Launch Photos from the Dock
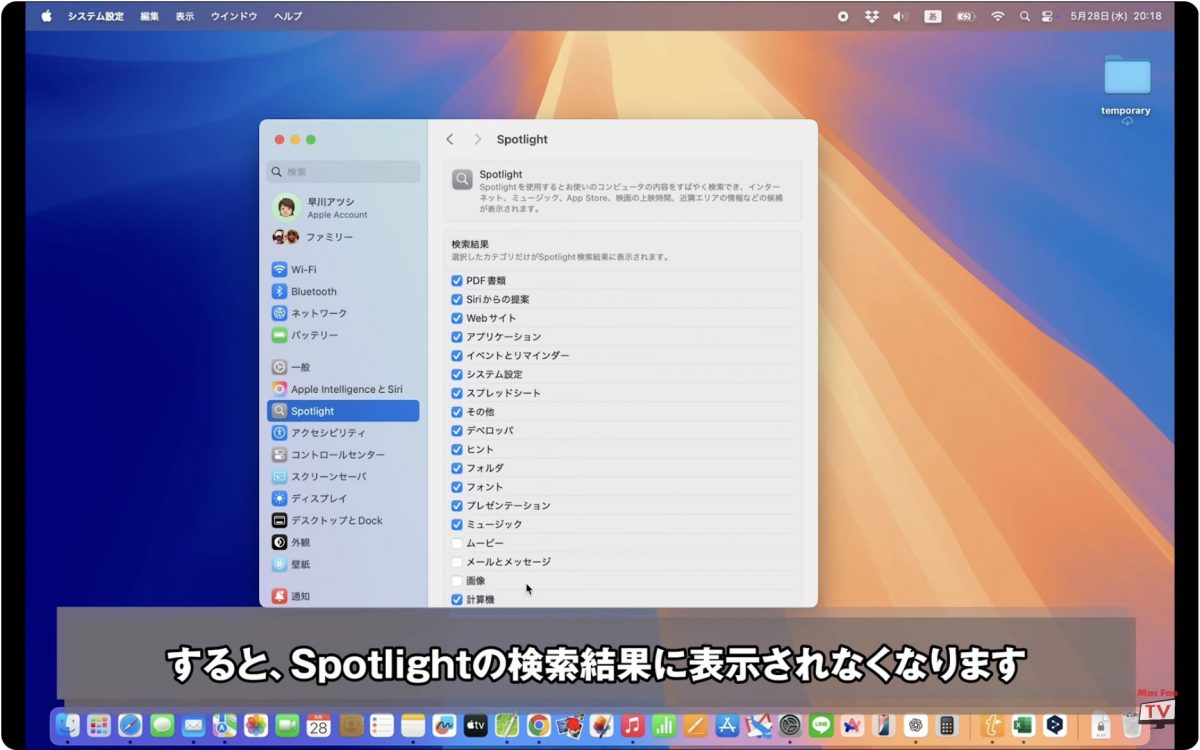Image resolution: width=1200 pixels, height=750 pixels. coord(256,725)
